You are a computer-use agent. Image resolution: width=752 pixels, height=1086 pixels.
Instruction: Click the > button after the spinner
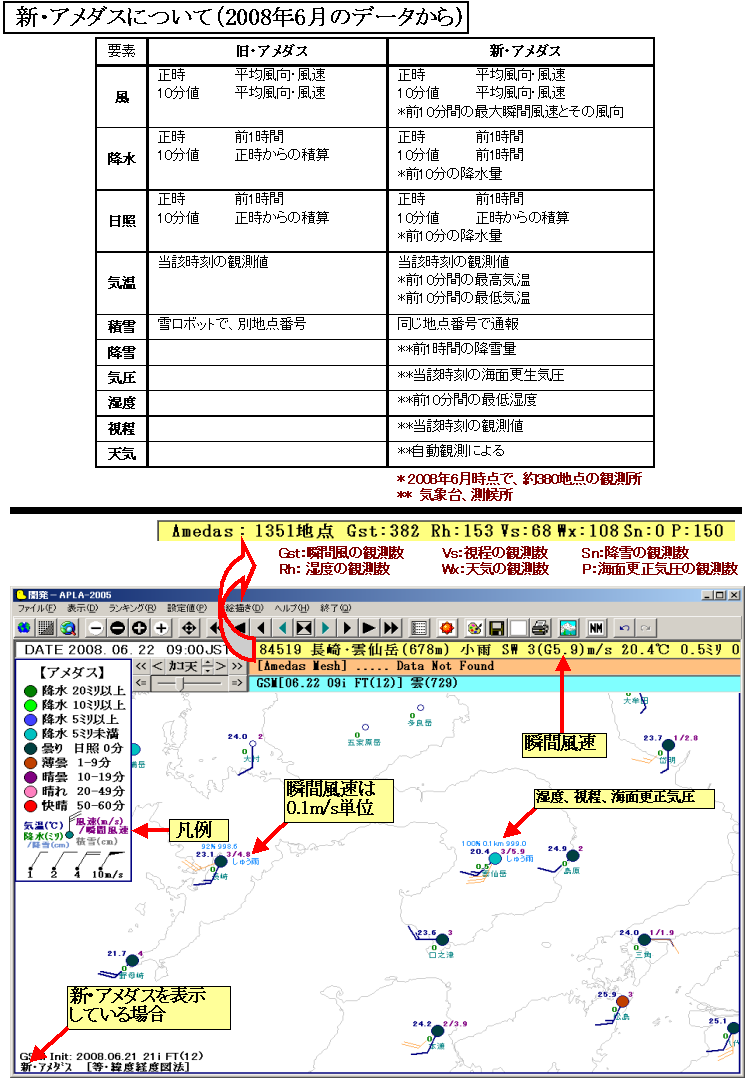tap(220, 666)
